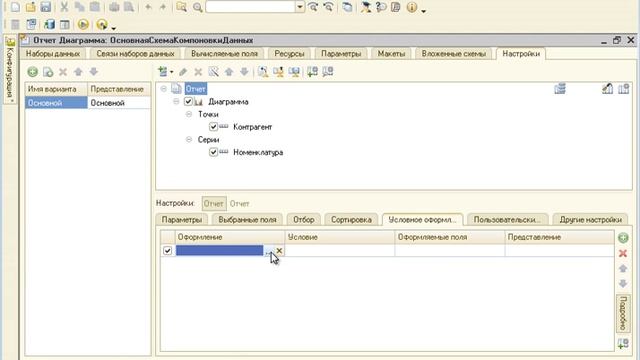Open the Пользовательские settings tab
Image resolution: width=640 pixels, height=360 pixels.
[x=507, y=220]
